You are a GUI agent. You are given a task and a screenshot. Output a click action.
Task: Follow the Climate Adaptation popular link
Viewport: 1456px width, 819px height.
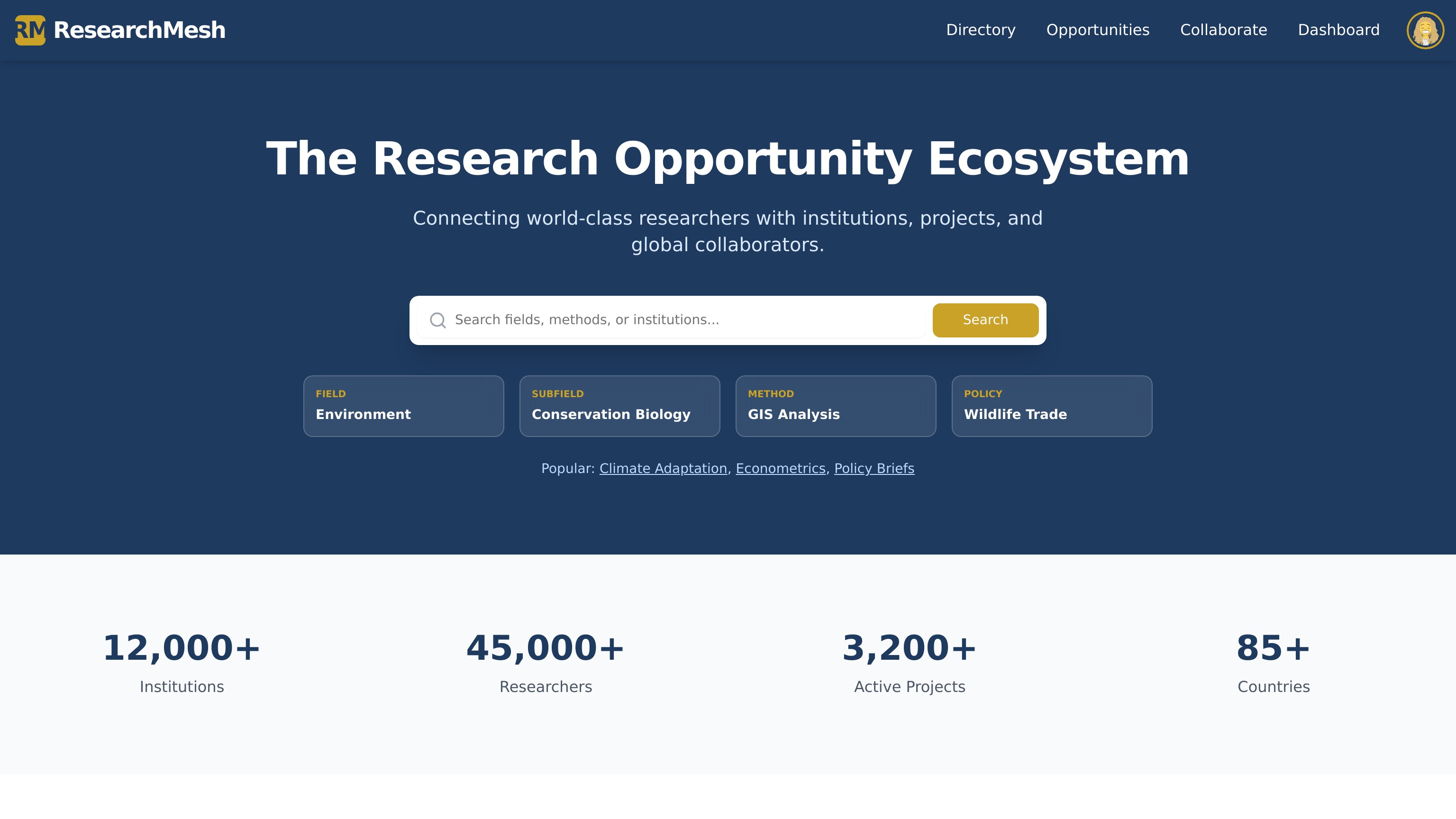click(663, 469)
